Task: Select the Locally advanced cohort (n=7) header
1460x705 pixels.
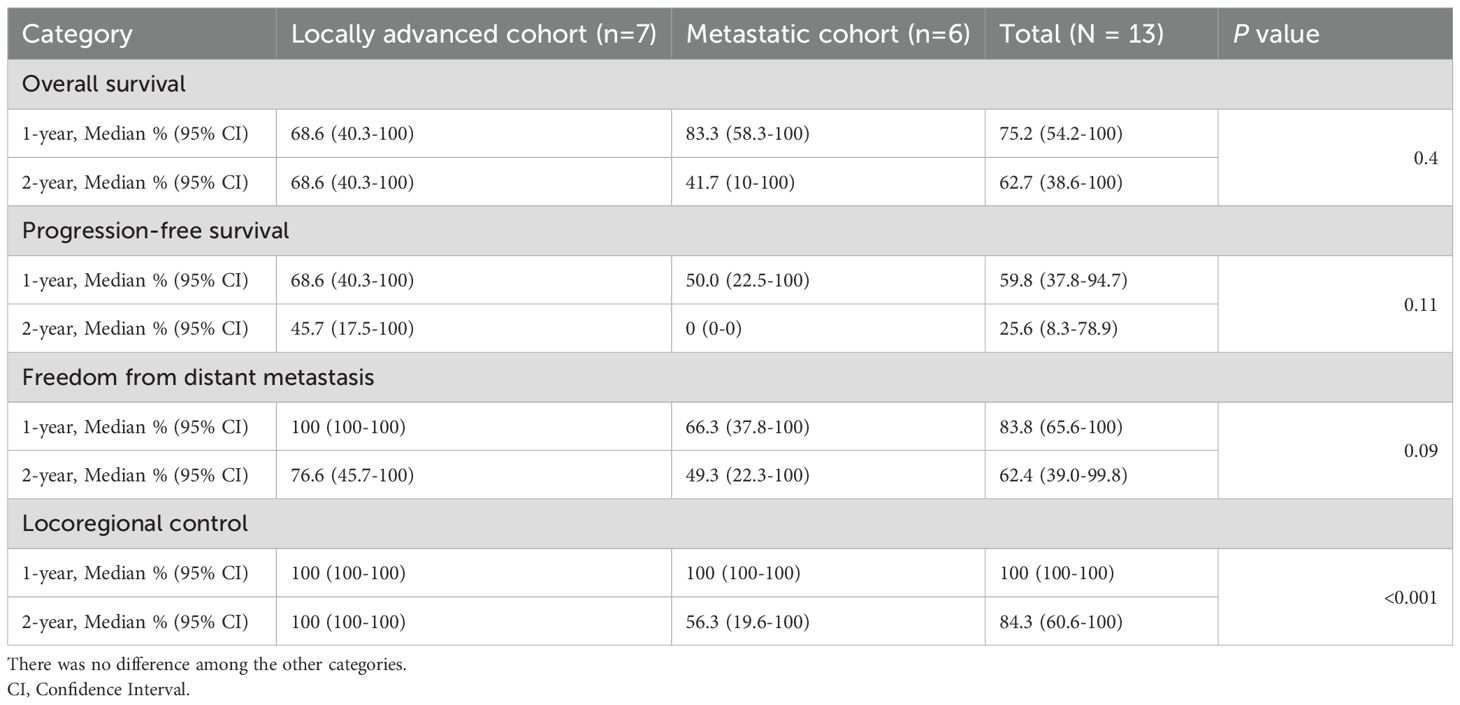Action: click(473, 34)
